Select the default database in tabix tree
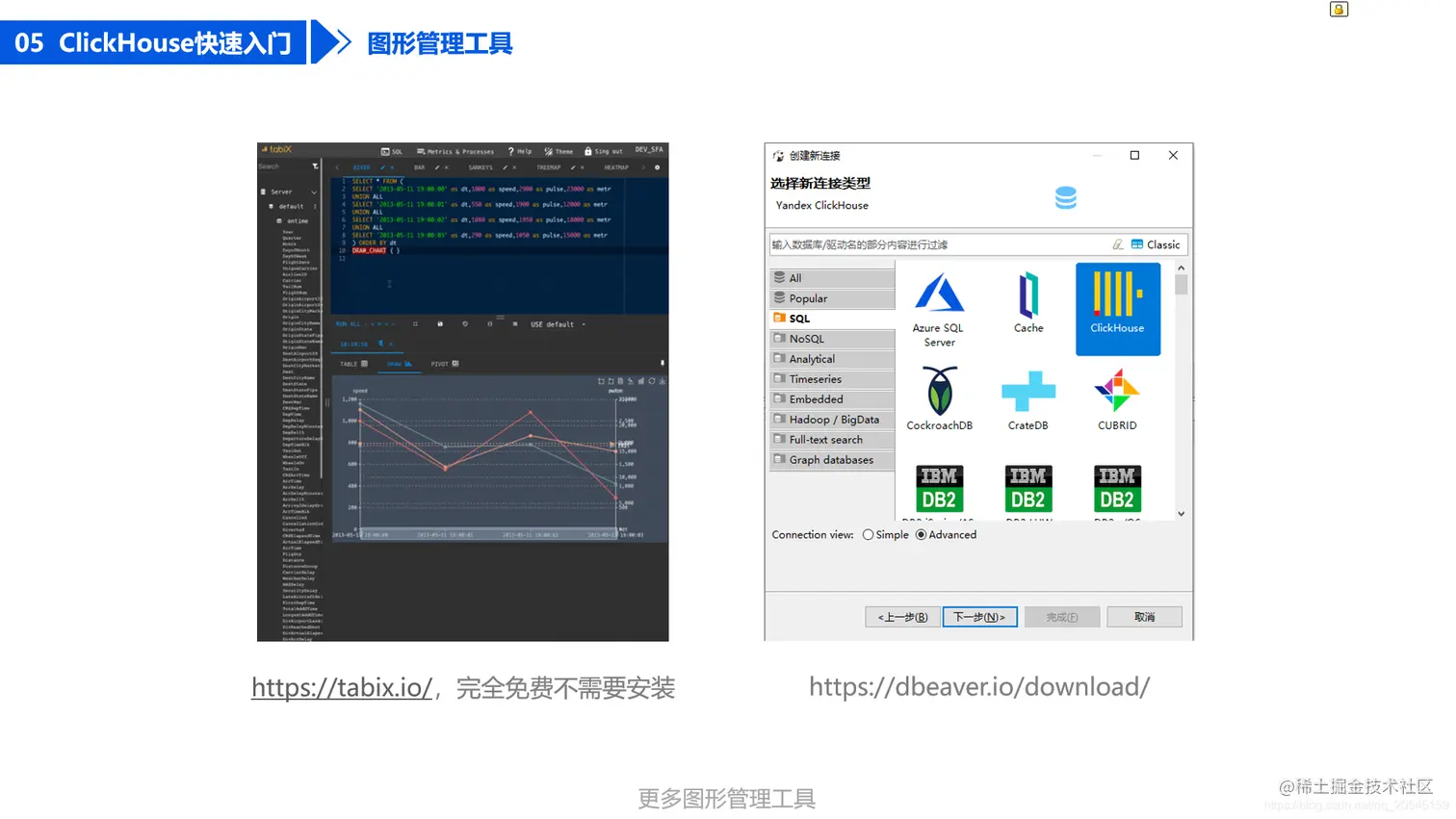Image resolution: width=1456 pixels, height=819 pixels. [x=291, y=206]
